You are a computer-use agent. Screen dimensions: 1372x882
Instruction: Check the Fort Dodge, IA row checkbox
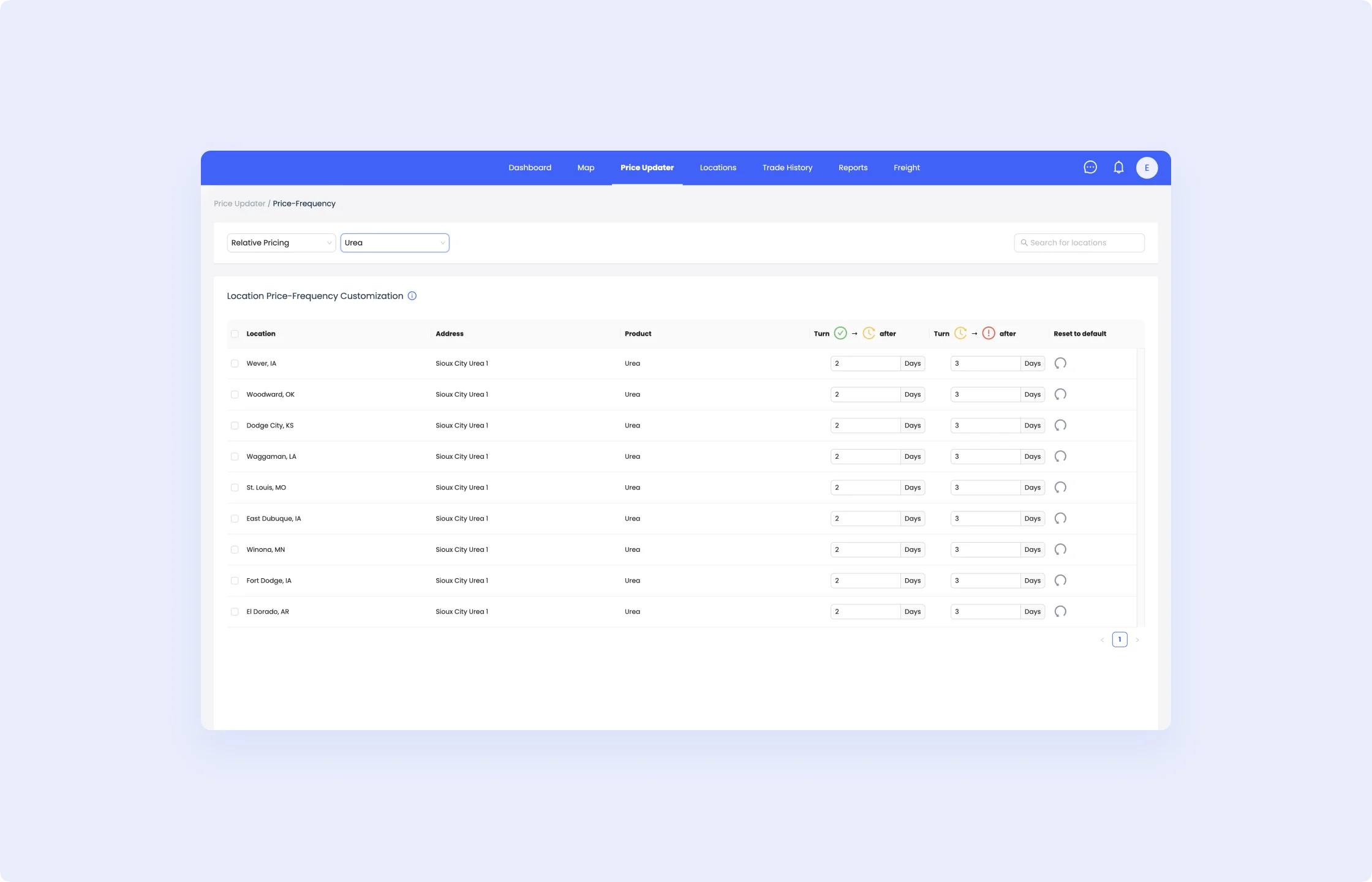pyautogui.click(x=235, y=581)
